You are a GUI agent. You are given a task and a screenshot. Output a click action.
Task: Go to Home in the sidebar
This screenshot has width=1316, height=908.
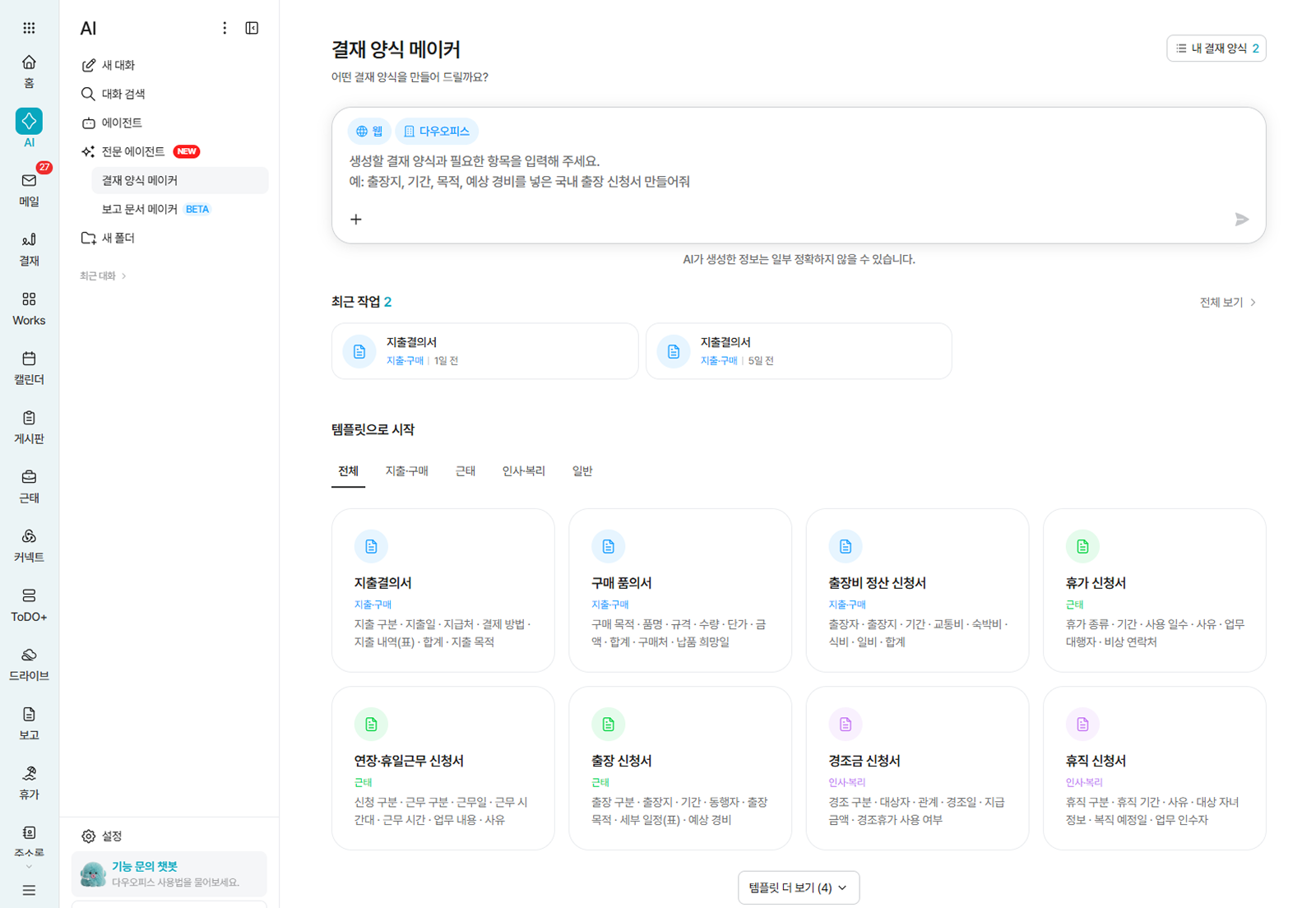[29, 72]
